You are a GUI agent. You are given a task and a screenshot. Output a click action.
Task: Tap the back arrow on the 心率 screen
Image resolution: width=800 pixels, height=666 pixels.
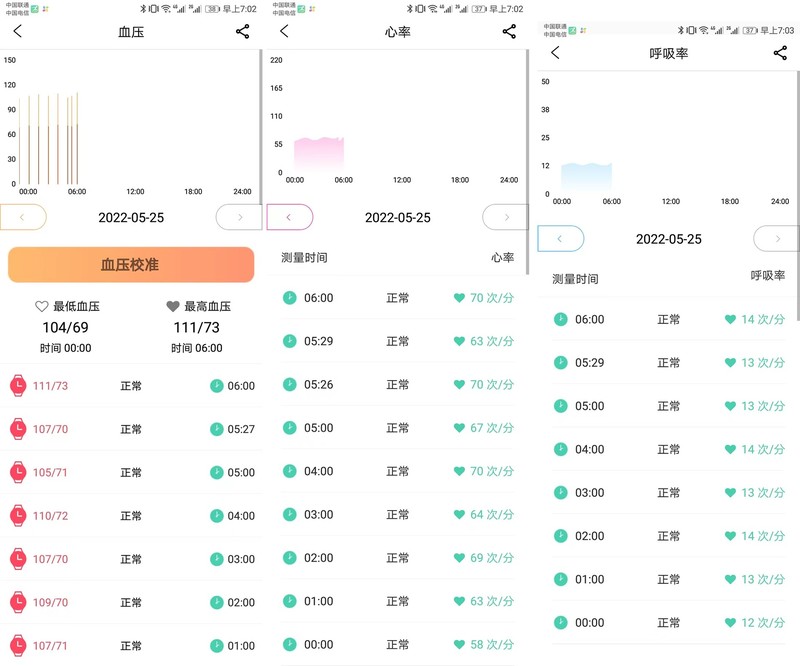tap(282, 32)
